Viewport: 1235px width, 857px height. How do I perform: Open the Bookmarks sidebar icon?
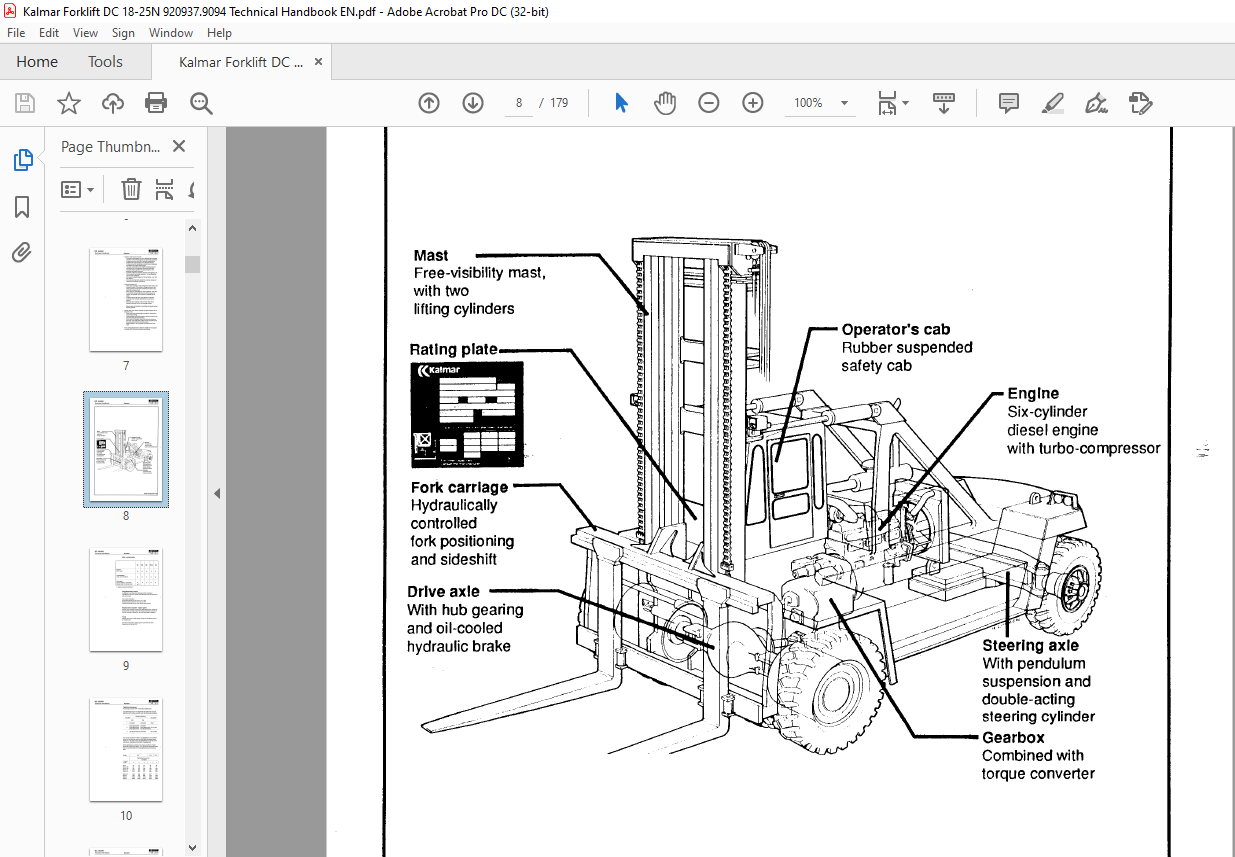tap(22, 207)
